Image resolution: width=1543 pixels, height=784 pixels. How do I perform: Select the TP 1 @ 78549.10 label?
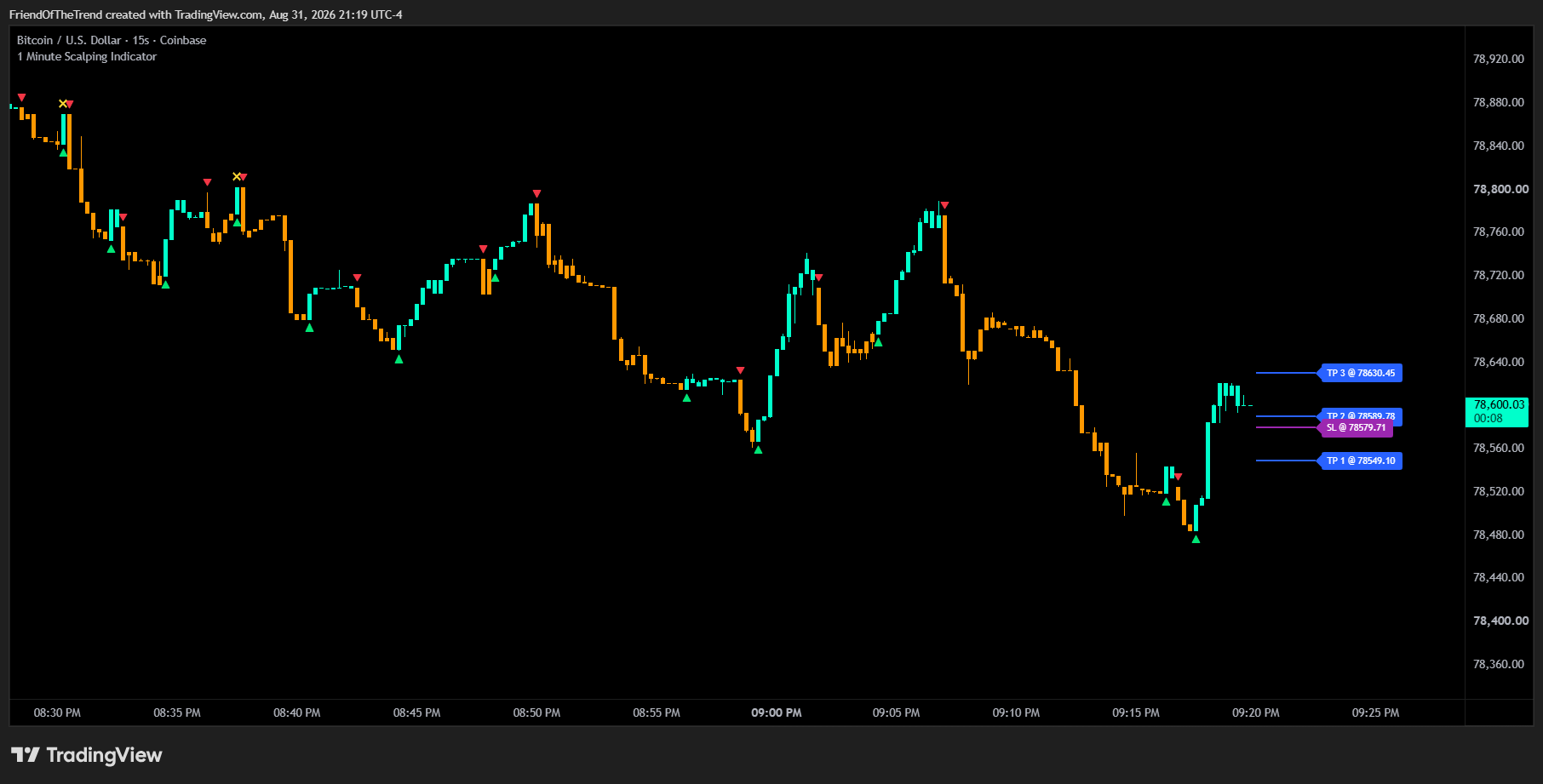coord(1361,461)
